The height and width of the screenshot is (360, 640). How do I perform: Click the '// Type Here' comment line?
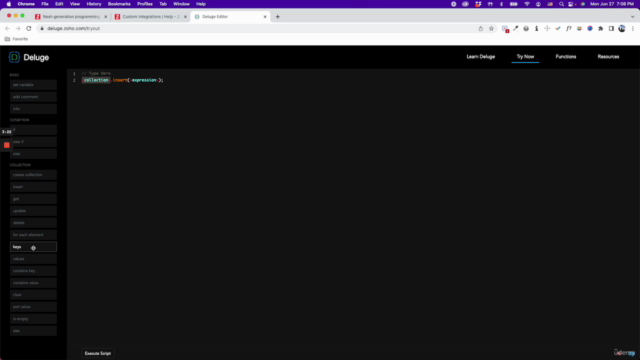96,73
